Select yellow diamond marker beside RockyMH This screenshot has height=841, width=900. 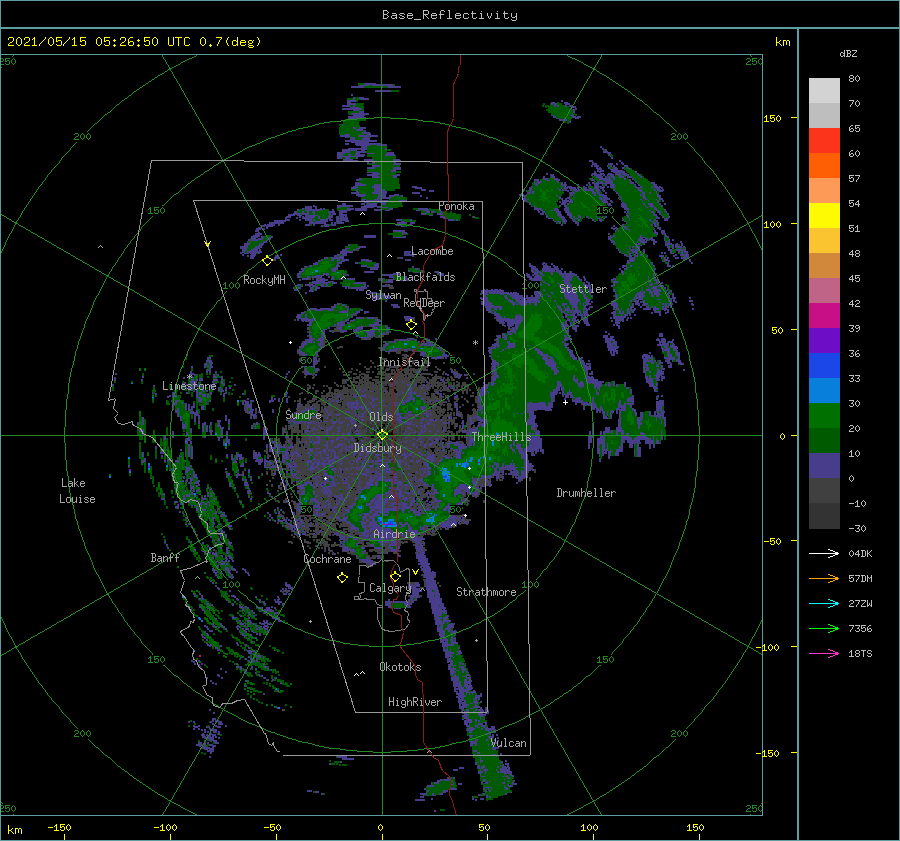[x=267, y=261]
